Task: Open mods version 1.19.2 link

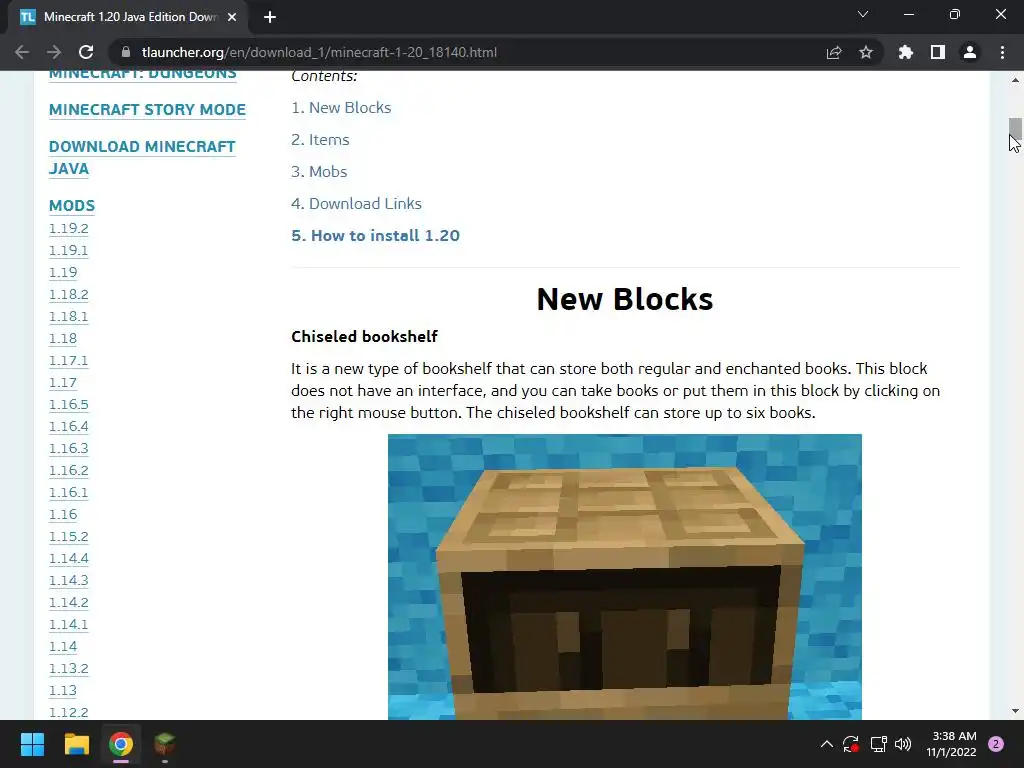Action: (x=69, y=229)
